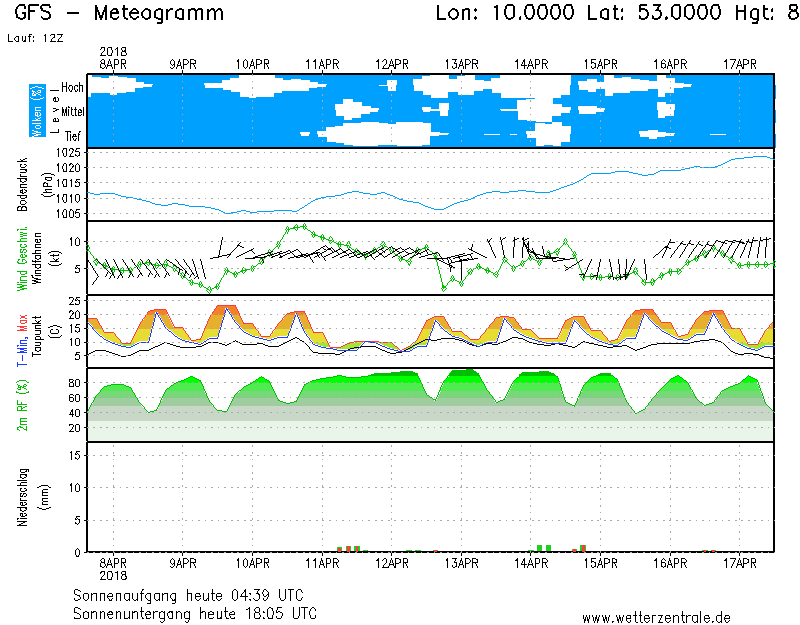The width and height of the screenshot is (800, 625).
Task: Select the Tief cloud level label
Action: tap(74, 135)
